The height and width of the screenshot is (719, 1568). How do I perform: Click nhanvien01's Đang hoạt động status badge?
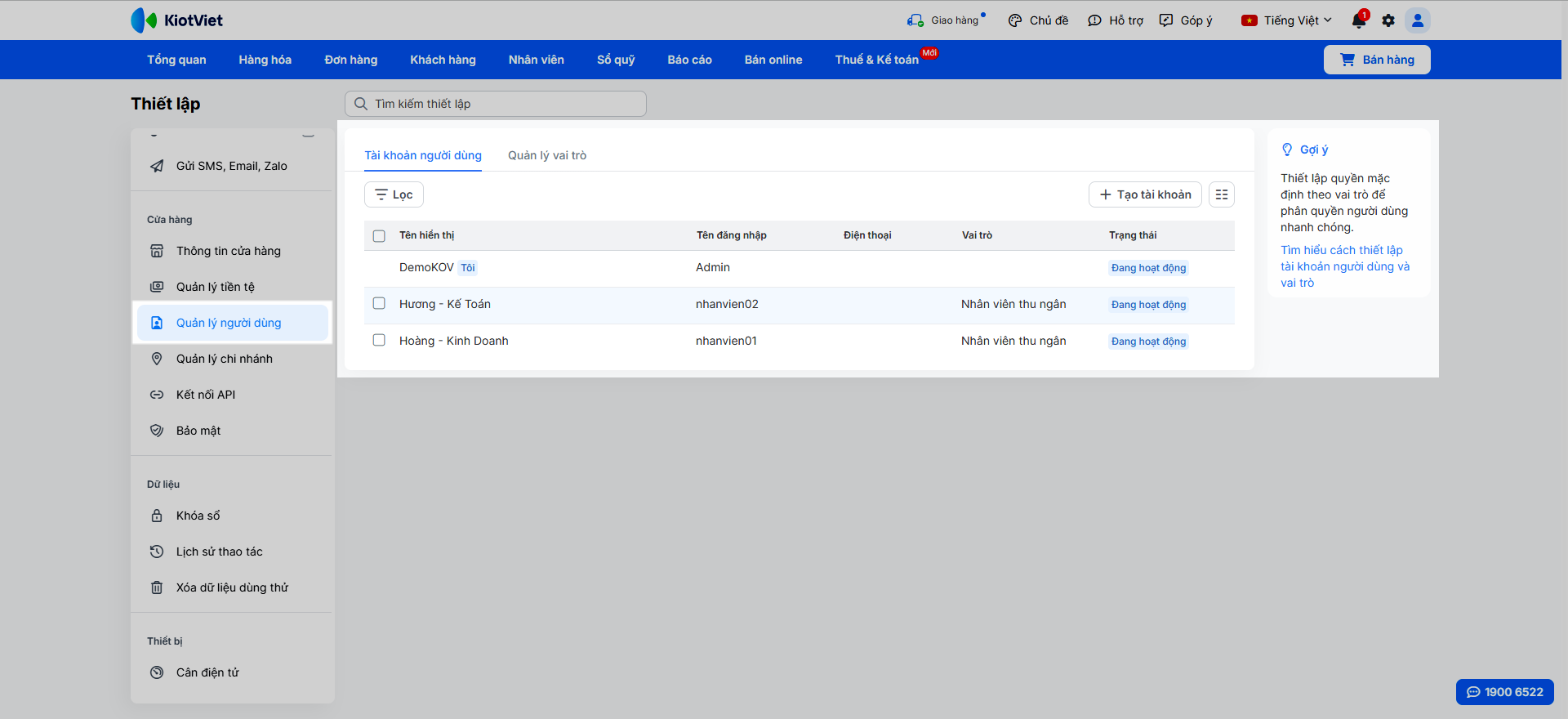click(1148, 342)
